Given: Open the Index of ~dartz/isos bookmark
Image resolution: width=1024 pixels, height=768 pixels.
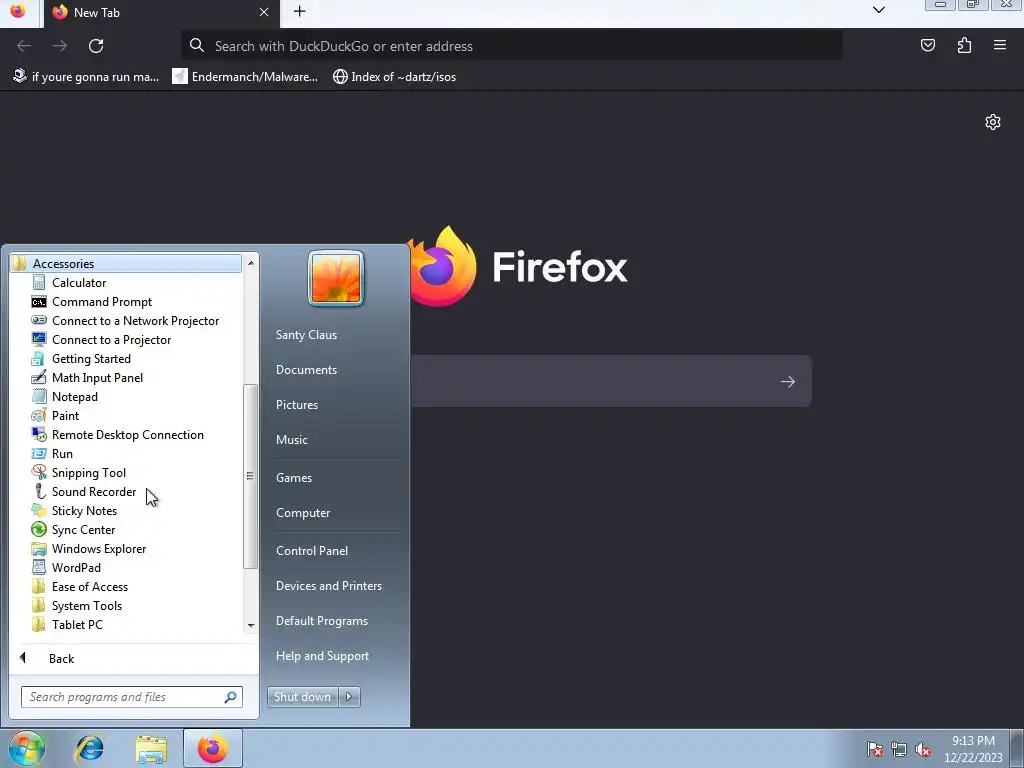Looking at the screenshot, I should point(394,76).
